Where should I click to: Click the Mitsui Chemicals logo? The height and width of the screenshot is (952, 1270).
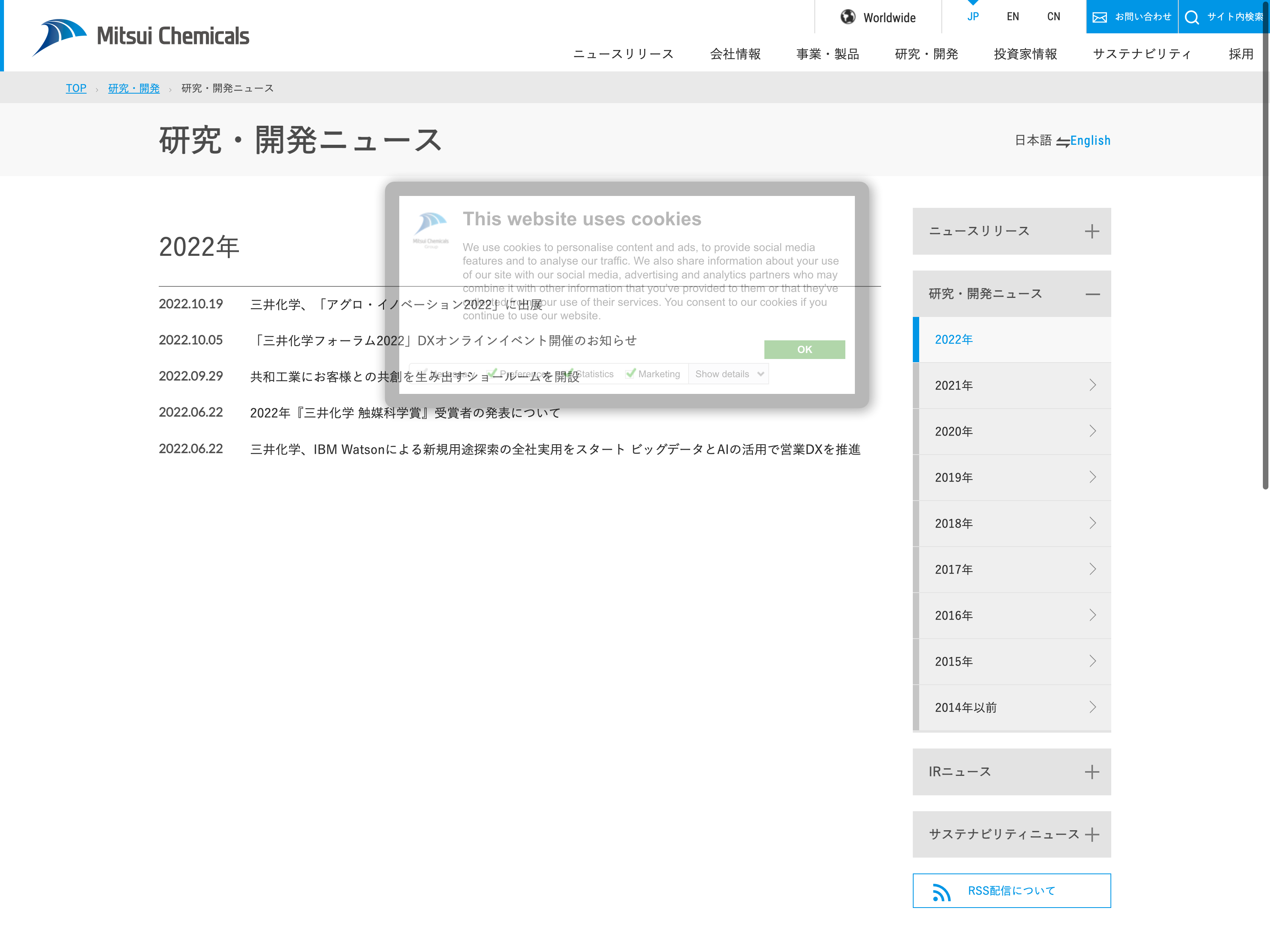pyautogui.click(x=140, y=37)
